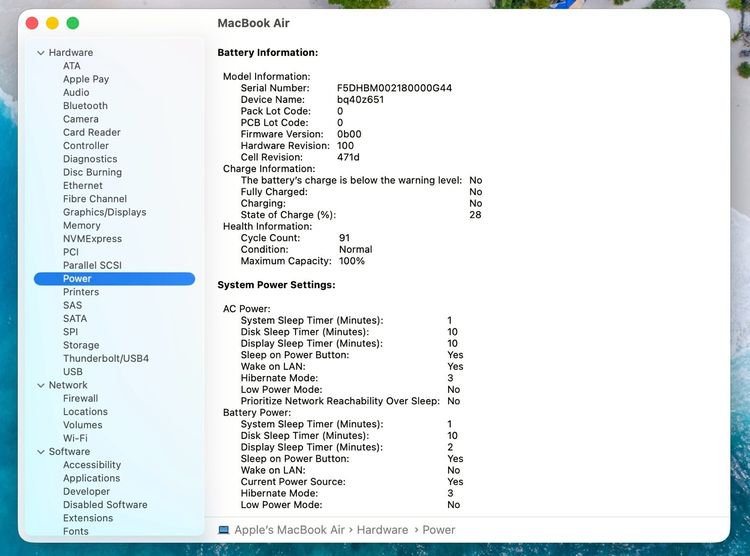Select Thunderbolt/USB4 in the sidebar

[x=106, y=358]
